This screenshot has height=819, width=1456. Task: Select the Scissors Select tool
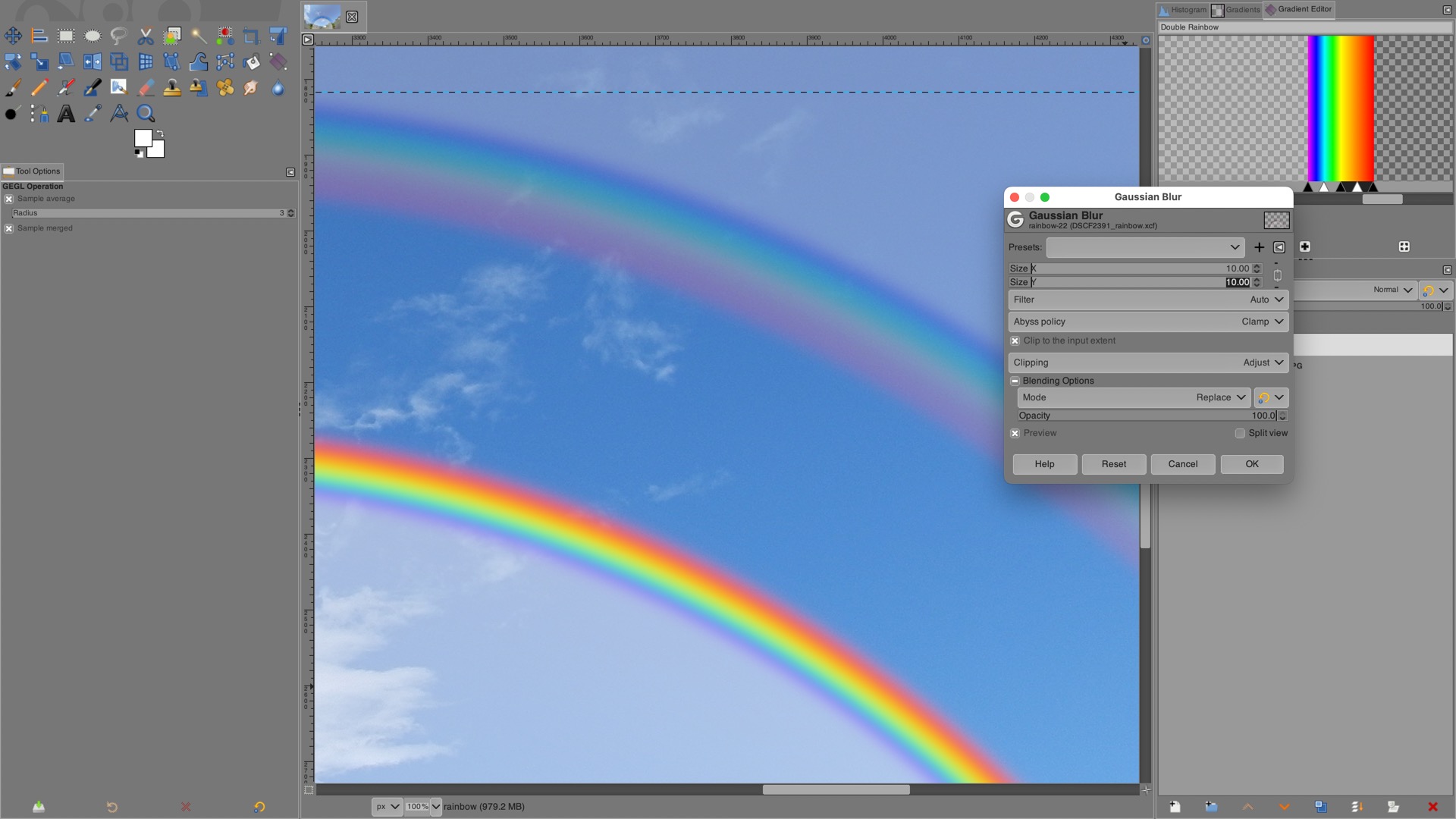tap(146, 36)
